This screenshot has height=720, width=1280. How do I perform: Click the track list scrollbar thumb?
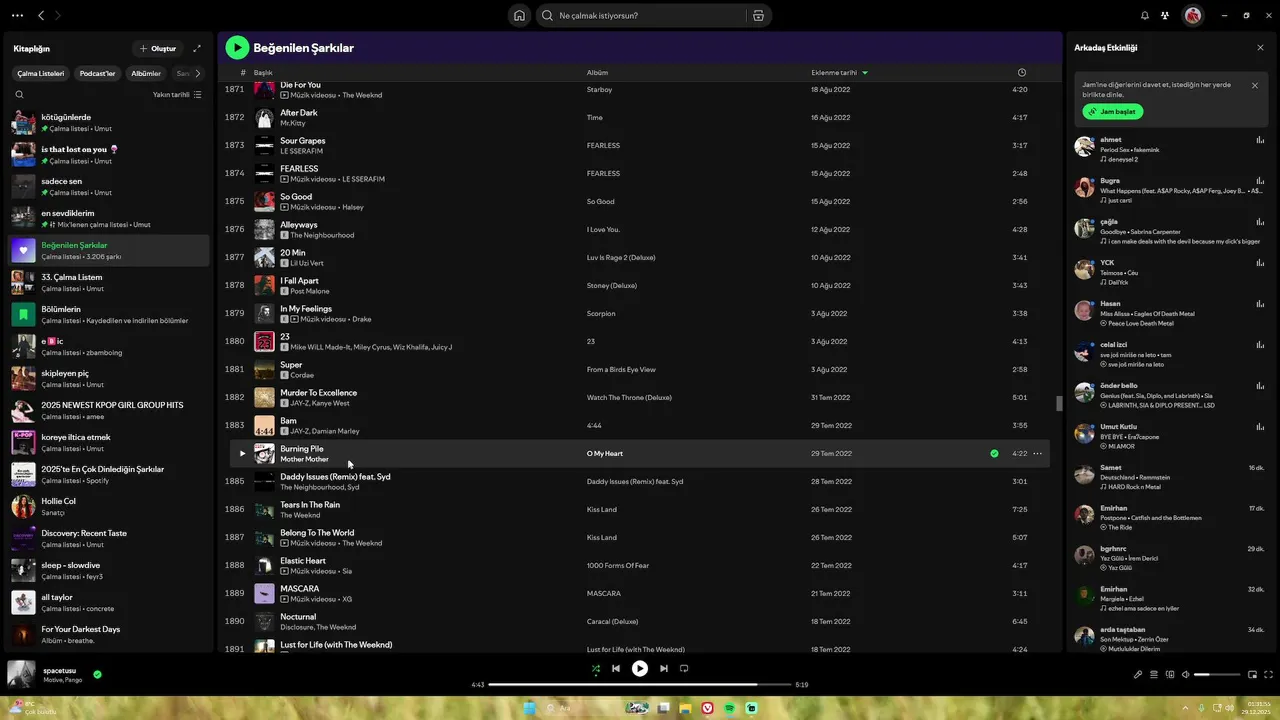point(1059,403)
